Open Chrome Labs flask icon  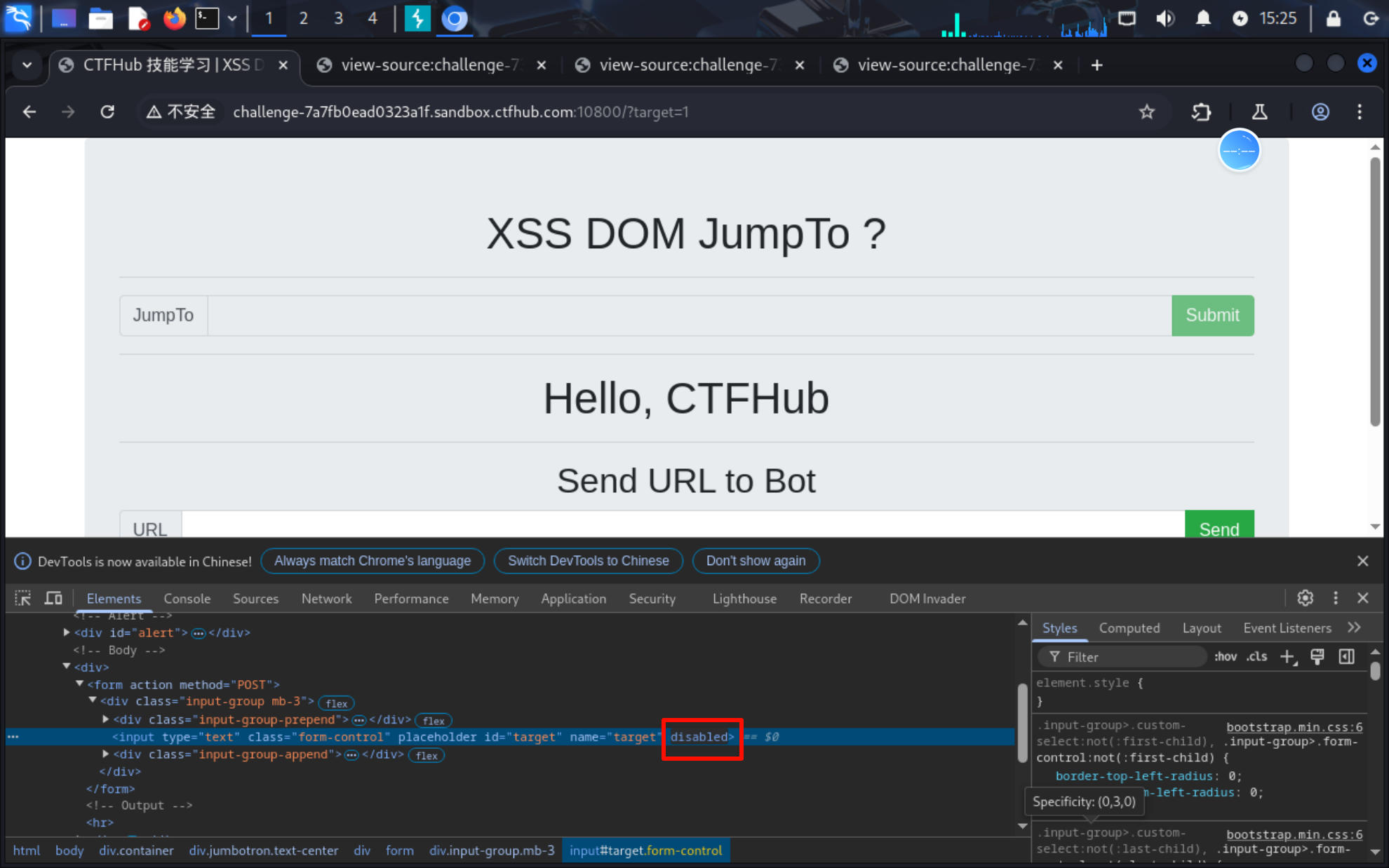tap(1260, 112)
